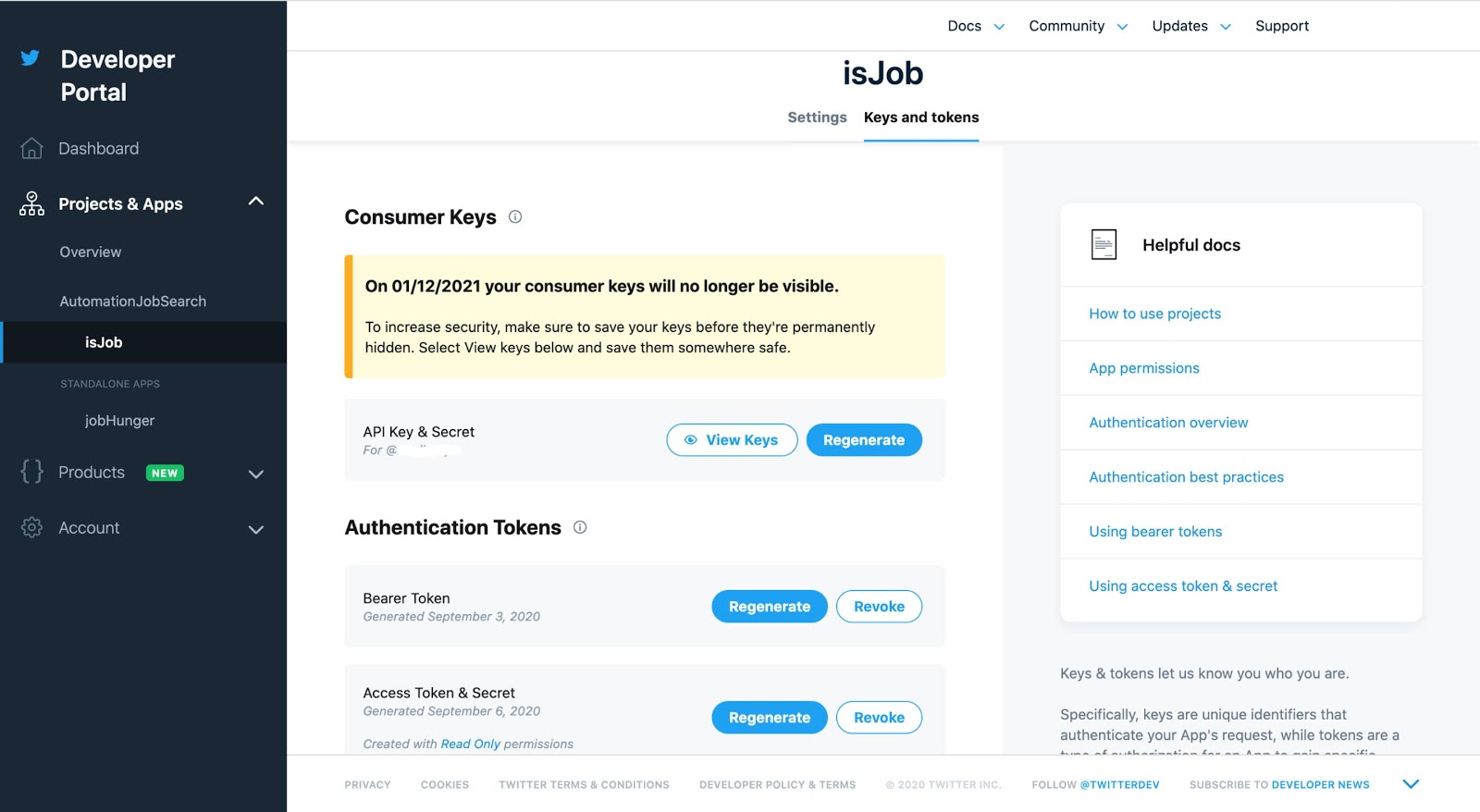The image size is (1480, 812).
Task: Click the Products curly braces icon
Action: tap(31, 472)
